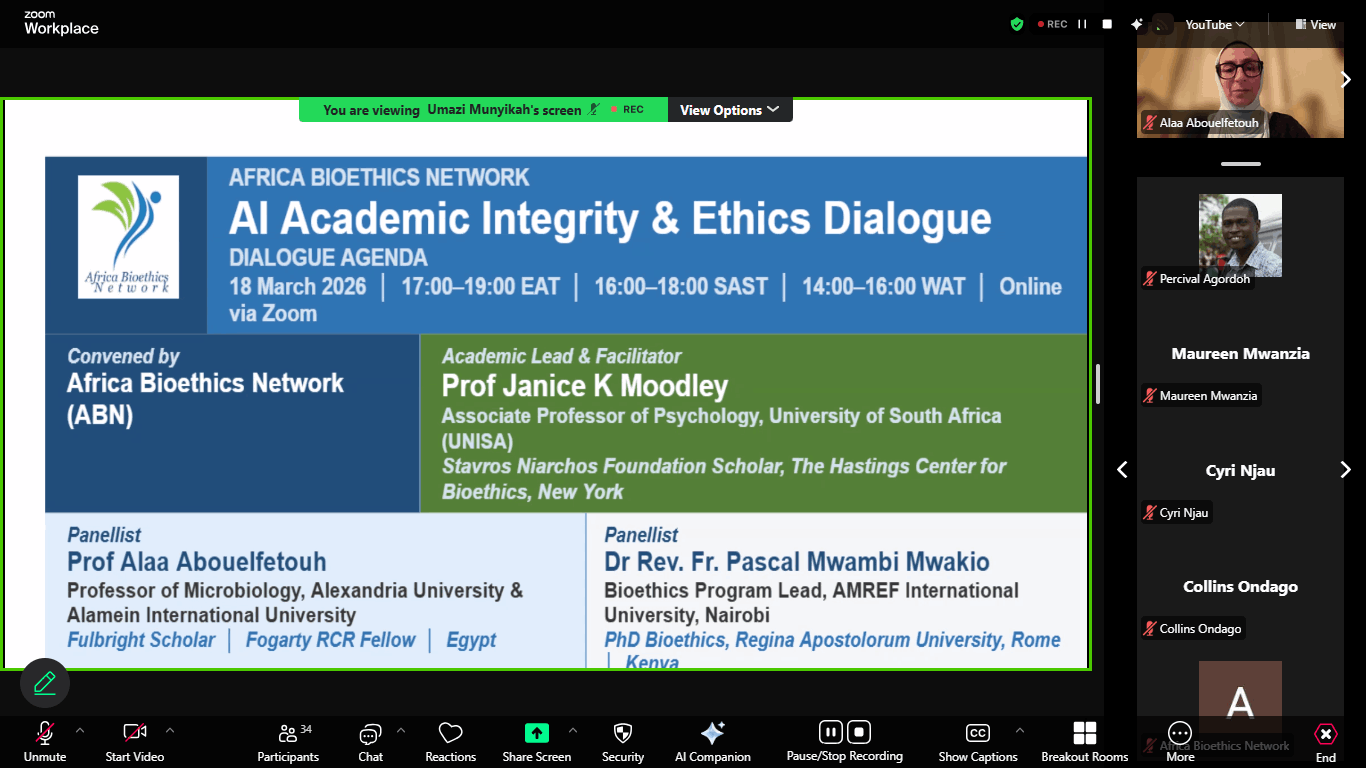This screenshot has height=768, width=1366.
Task: Open the View Options dropdown
Action: [x=730, y=110]
